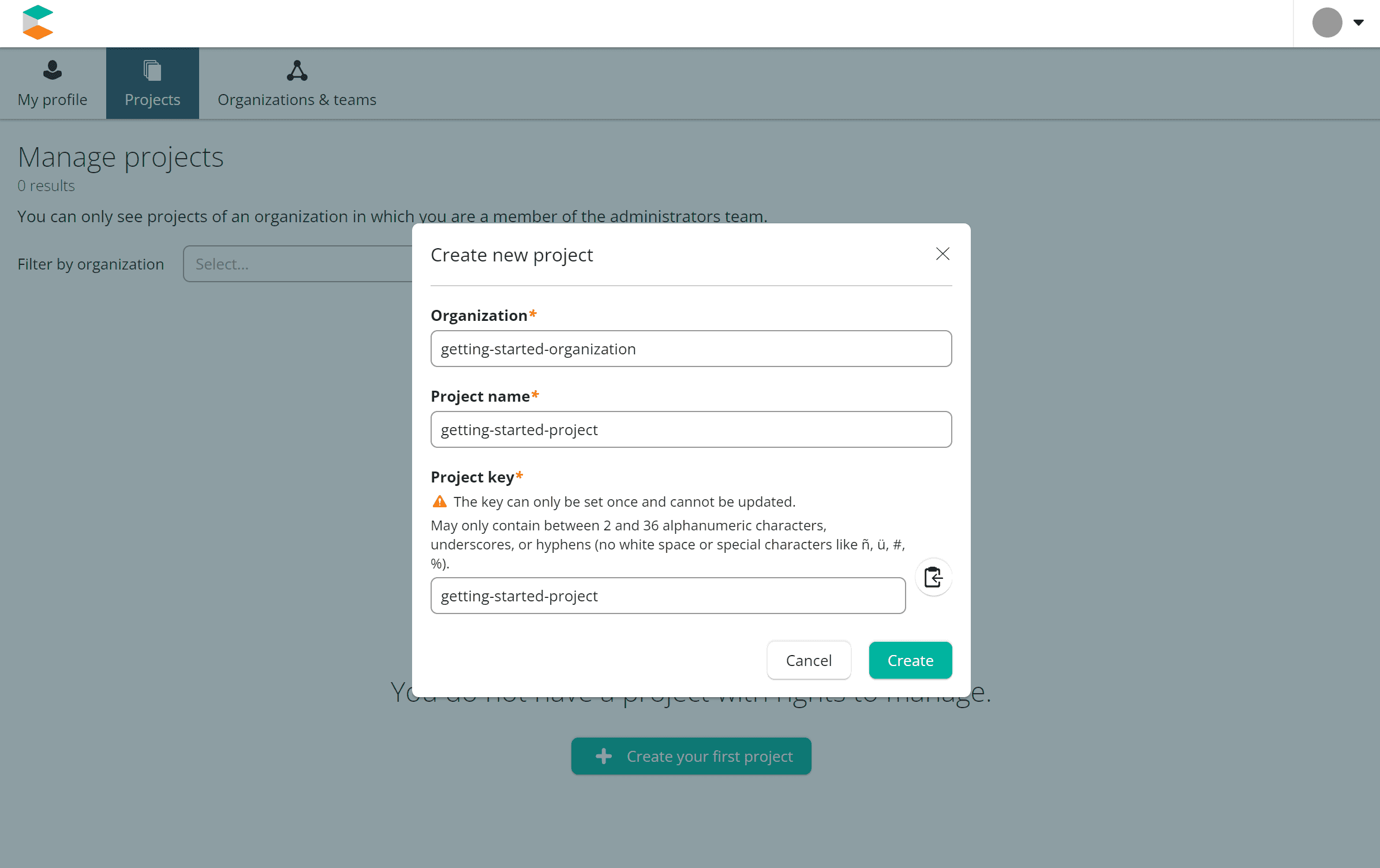Click the paste-from-clipboard icon beside project key
This screenshot has width=1380, height=868.
[933, 577]
